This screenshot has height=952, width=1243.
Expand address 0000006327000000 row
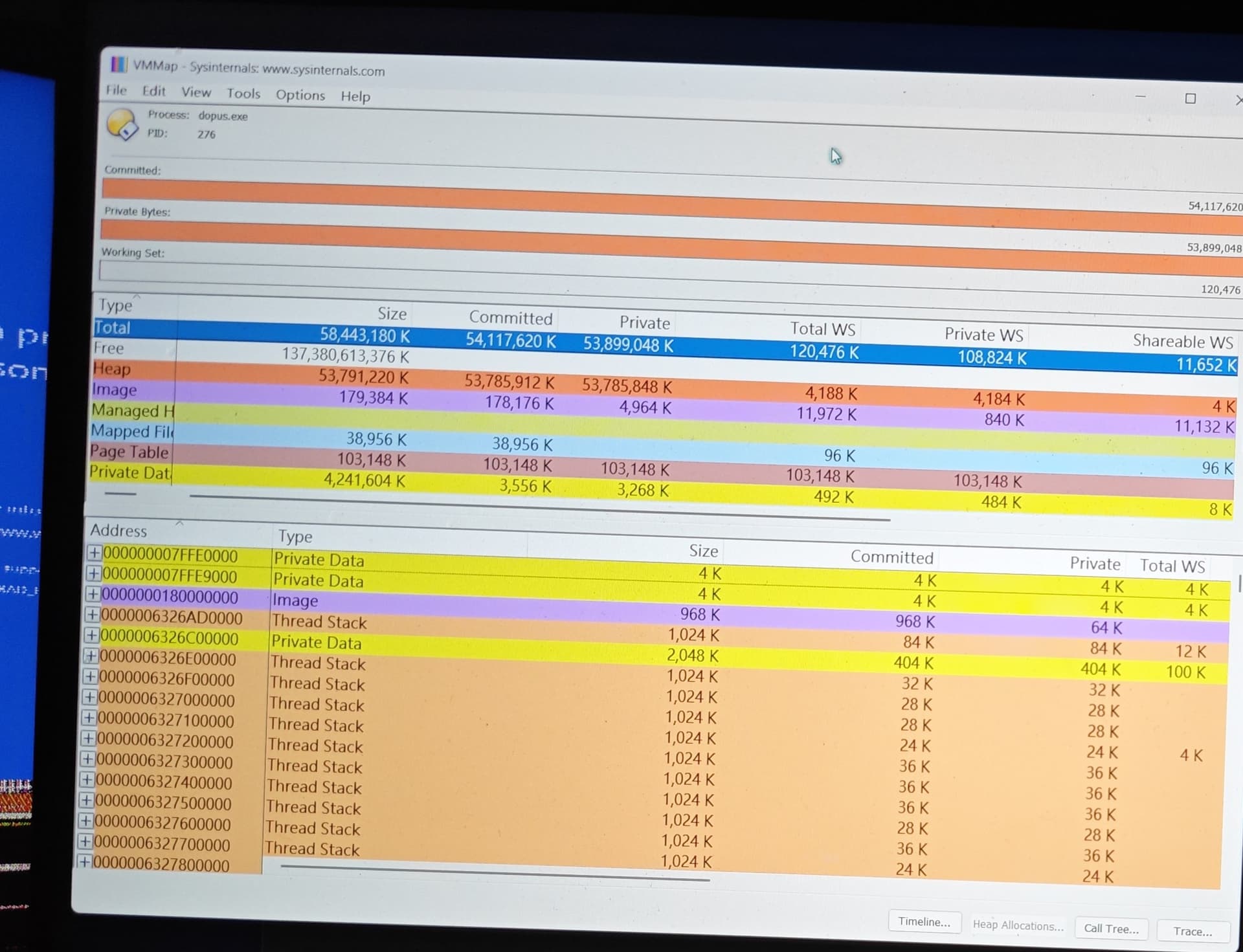(89, 698)
